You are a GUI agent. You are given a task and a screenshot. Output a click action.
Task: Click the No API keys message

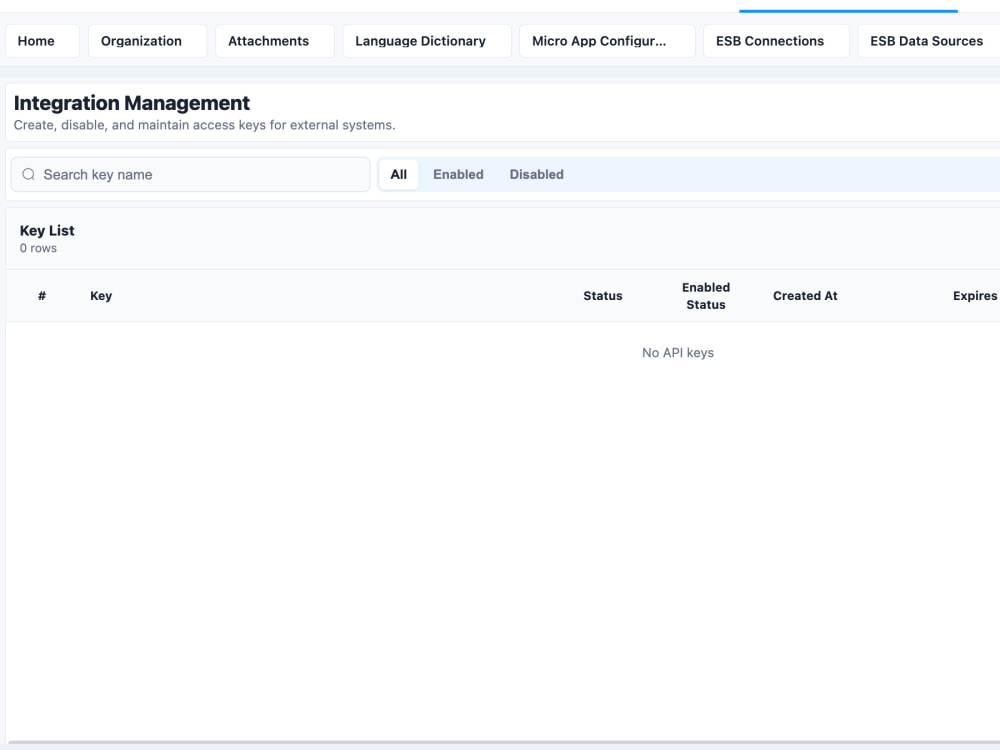click(x=678, y=353)
